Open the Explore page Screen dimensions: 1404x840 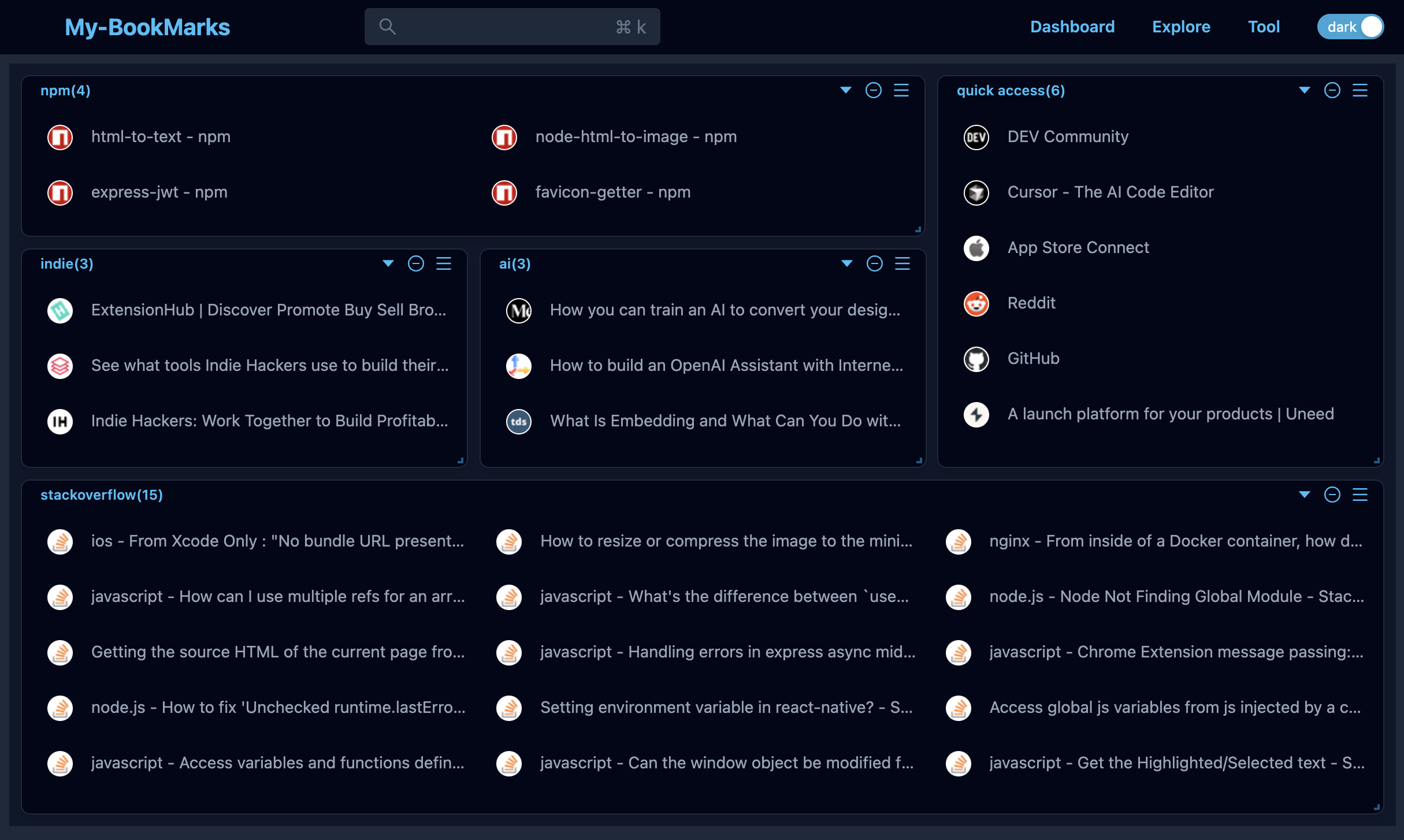tap(1181, 27)
